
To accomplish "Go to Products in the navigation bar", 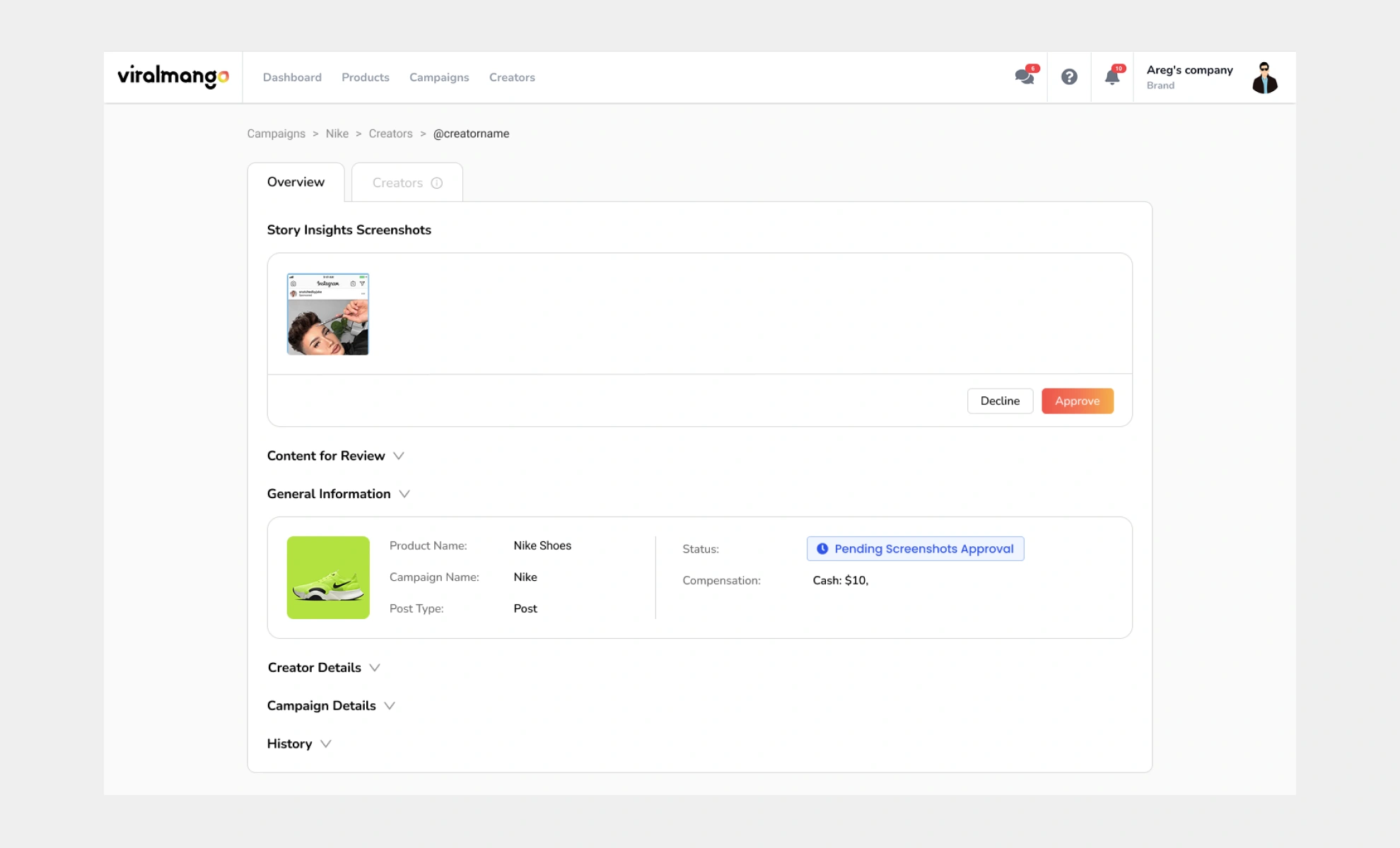I will coord(365,77).
